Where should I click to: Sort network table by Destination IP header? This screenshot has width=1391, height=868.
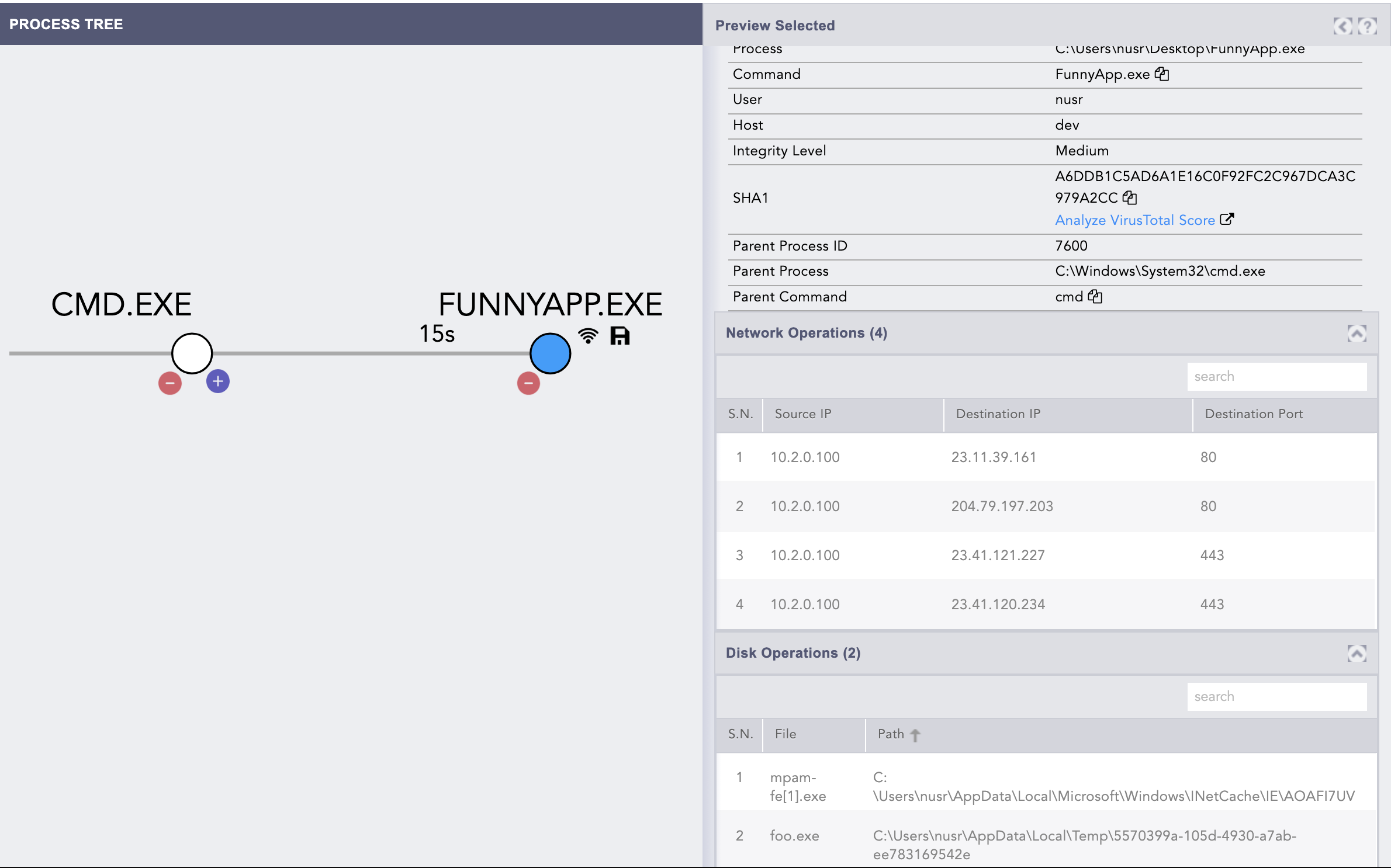pos(998,414)
